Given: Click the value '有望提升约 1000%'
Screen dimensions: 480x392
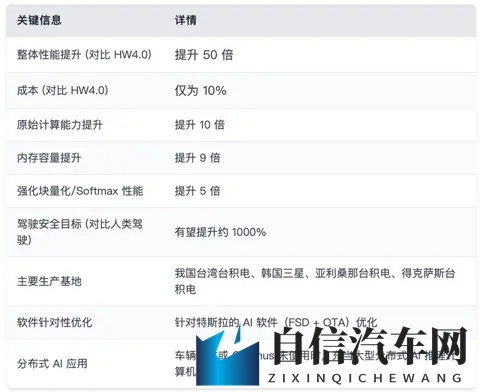Looking at the screenshot, I should pyautogui.click(x=220, y=232).
